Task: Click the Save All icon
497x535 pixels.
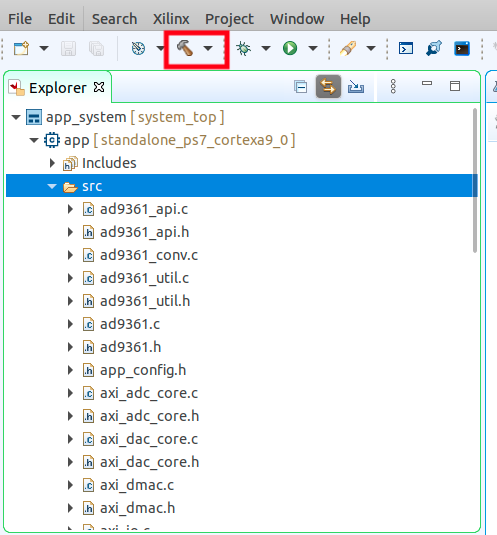Action: (x=96, y=48)
